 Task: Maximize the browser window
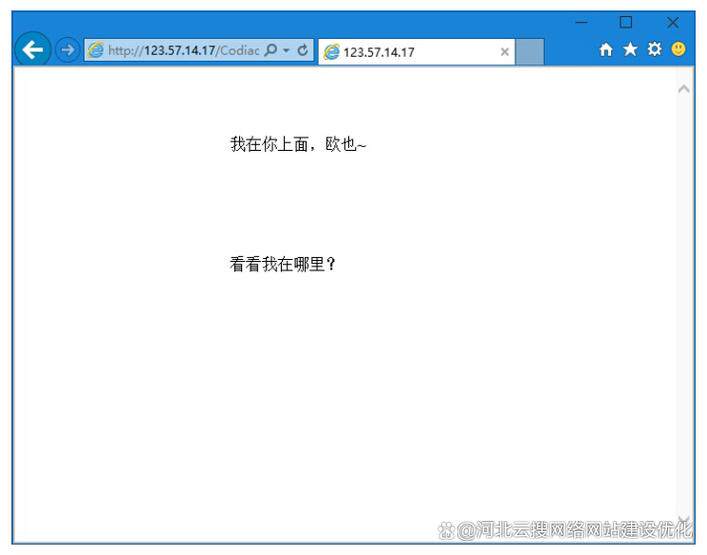(x=625, y=22)
